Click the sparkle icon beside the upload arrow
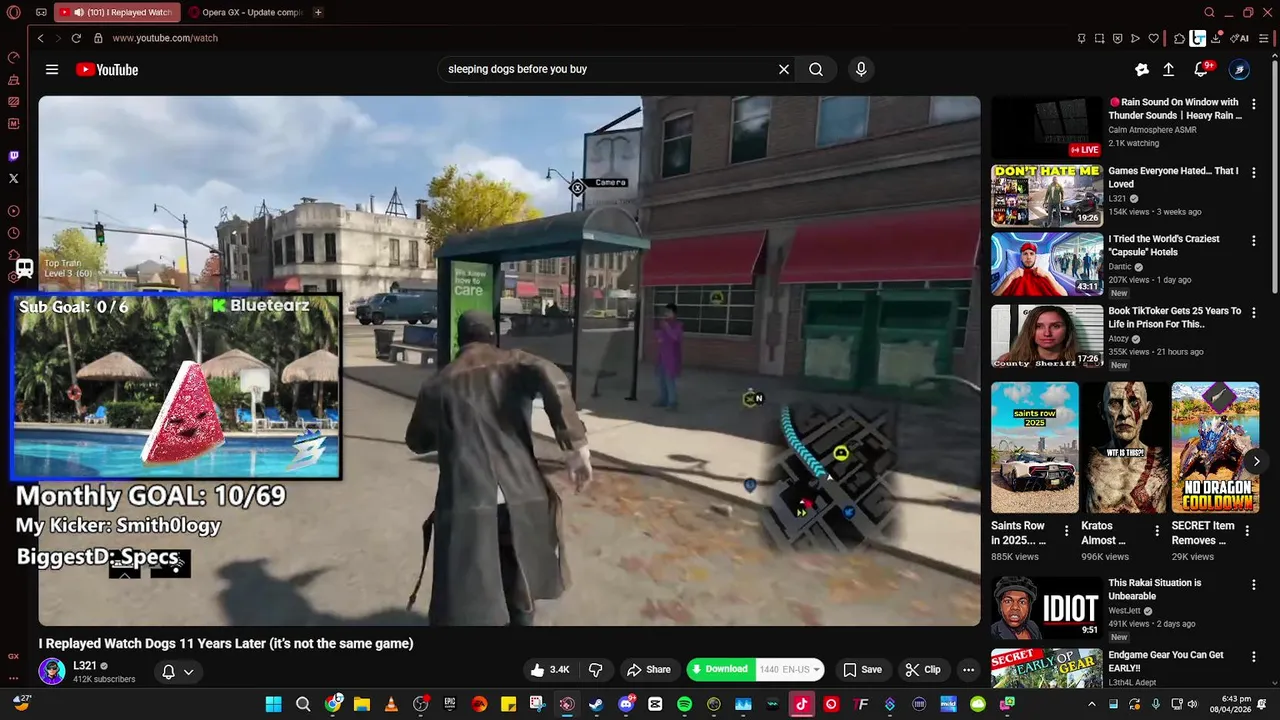Viewport: 1280px width, 720px height. click(1142, 69)
